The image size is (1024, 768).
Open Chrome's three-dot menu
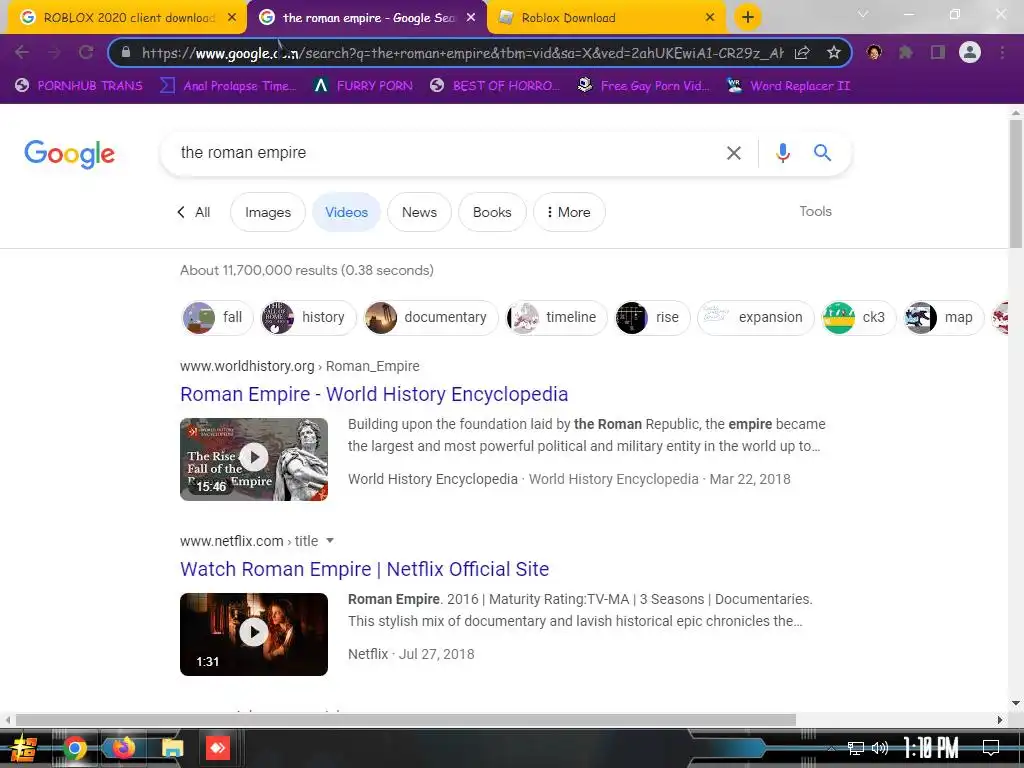click(1002, 52)
